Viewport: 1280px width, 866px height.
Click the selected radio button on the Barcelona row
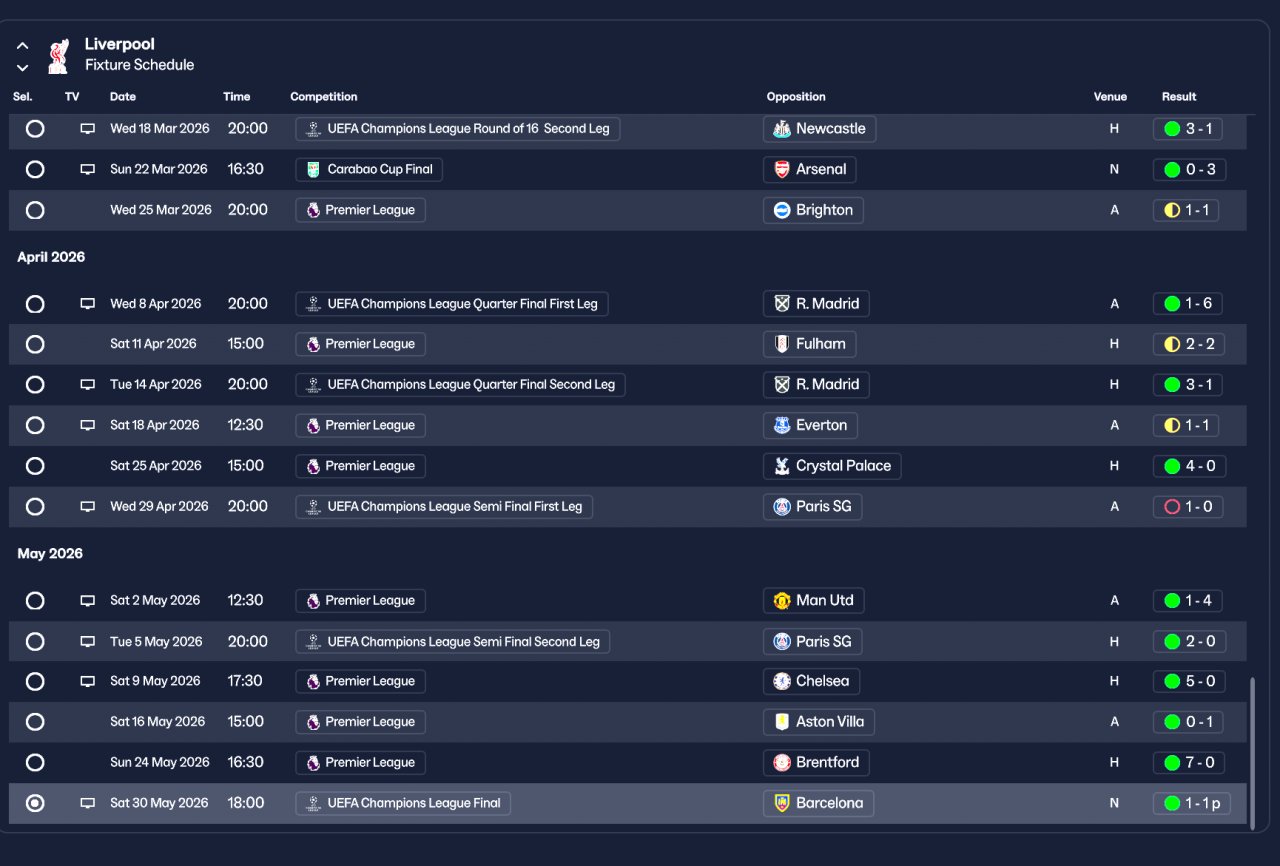[x=35, y=803]
